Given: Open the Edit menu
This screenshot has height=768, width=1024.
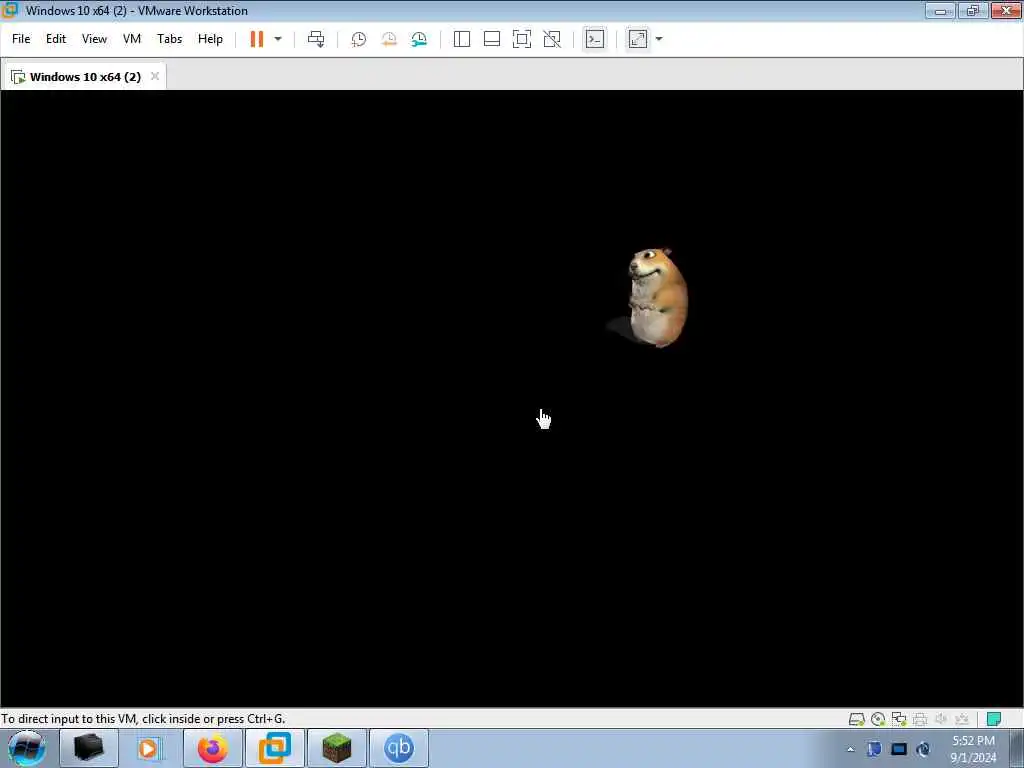Looking at the screenshot, I should (56, 39).
